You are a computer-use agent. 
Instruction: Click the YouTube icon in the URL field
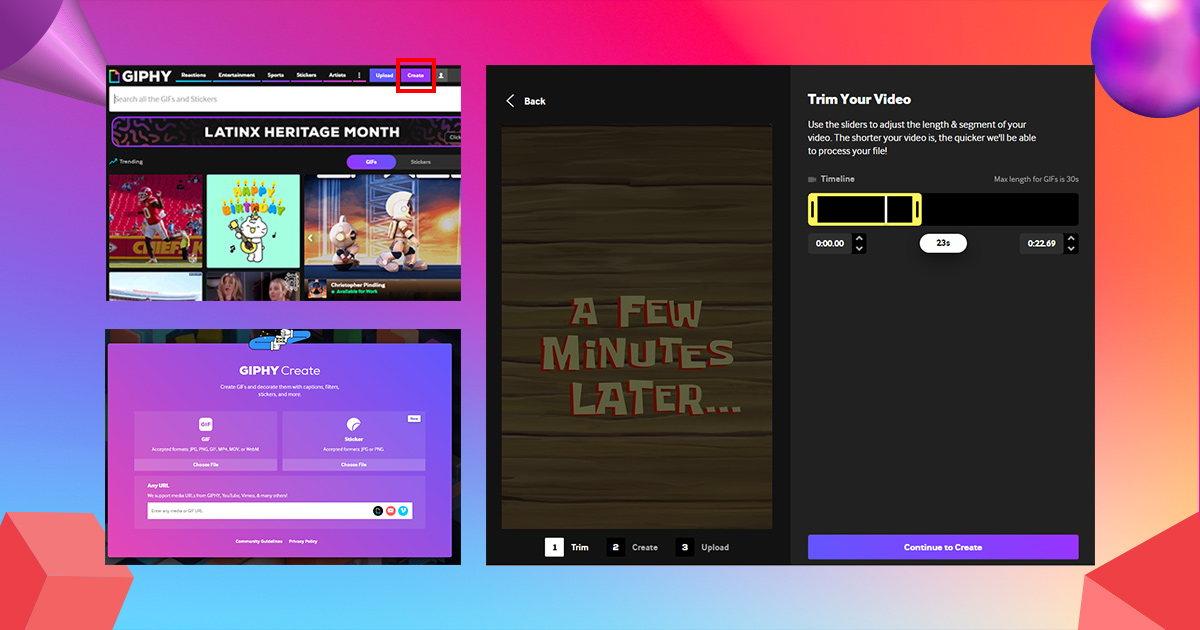[x=391, y=511]
